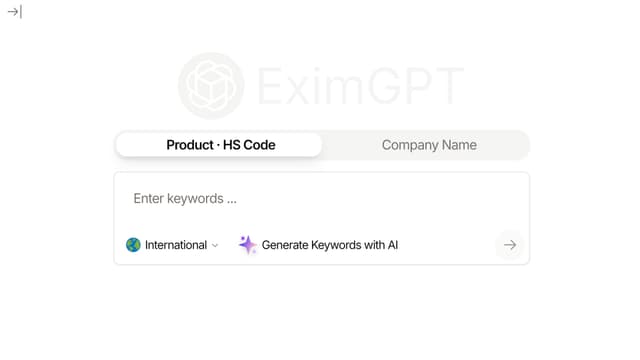
Task: Submit search with the right arrow button
Action: coord(510,245)
